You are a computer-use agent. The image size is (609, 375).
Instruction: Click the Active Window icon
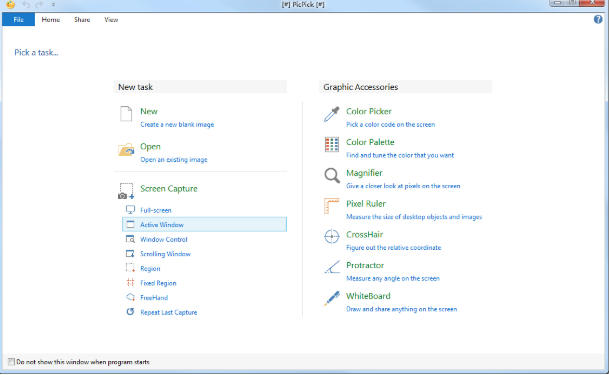(x=130, y=224)
